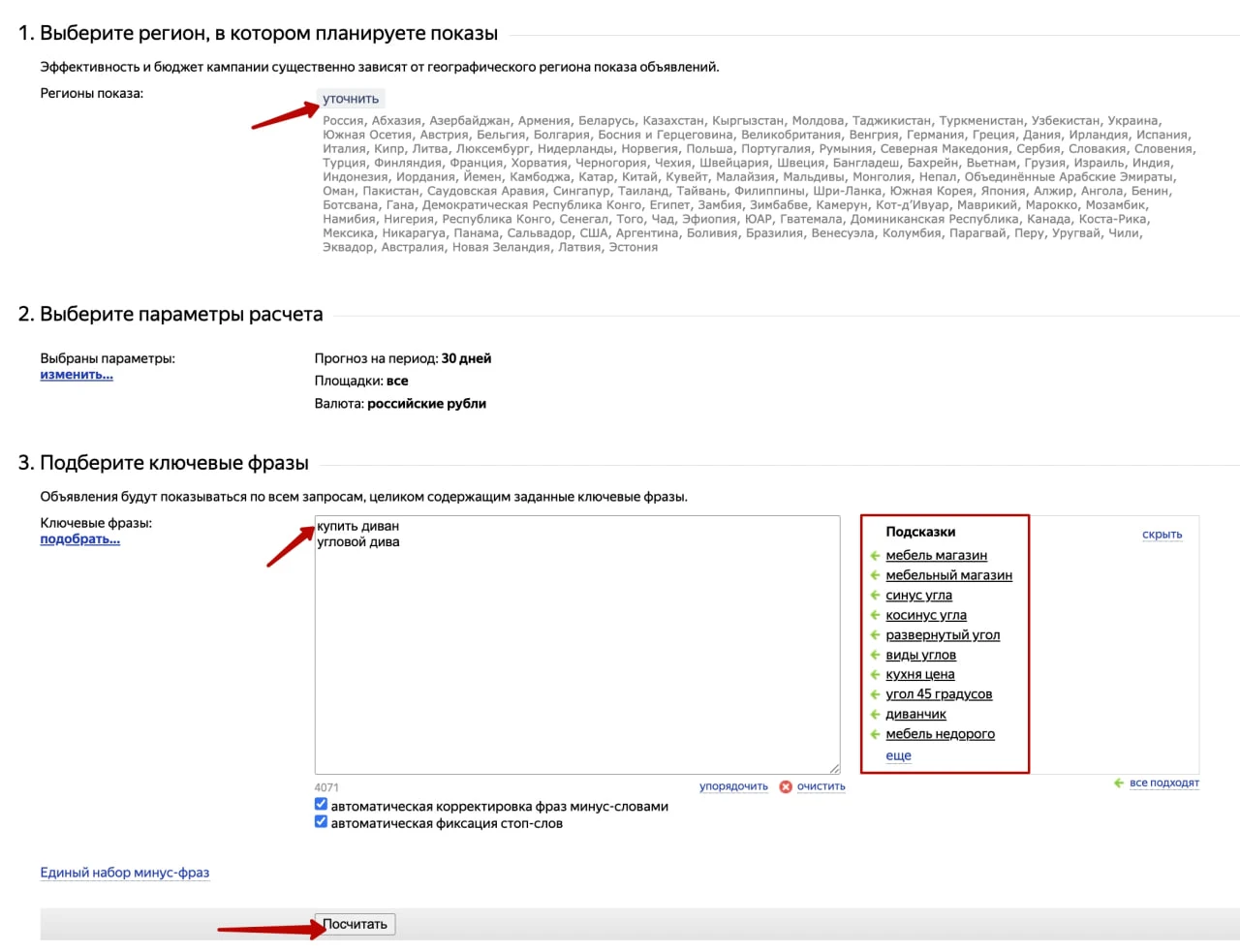Click the green arrow beside "виды углов"
Viewport: 1240px width, 952px height.
[875, 655]
